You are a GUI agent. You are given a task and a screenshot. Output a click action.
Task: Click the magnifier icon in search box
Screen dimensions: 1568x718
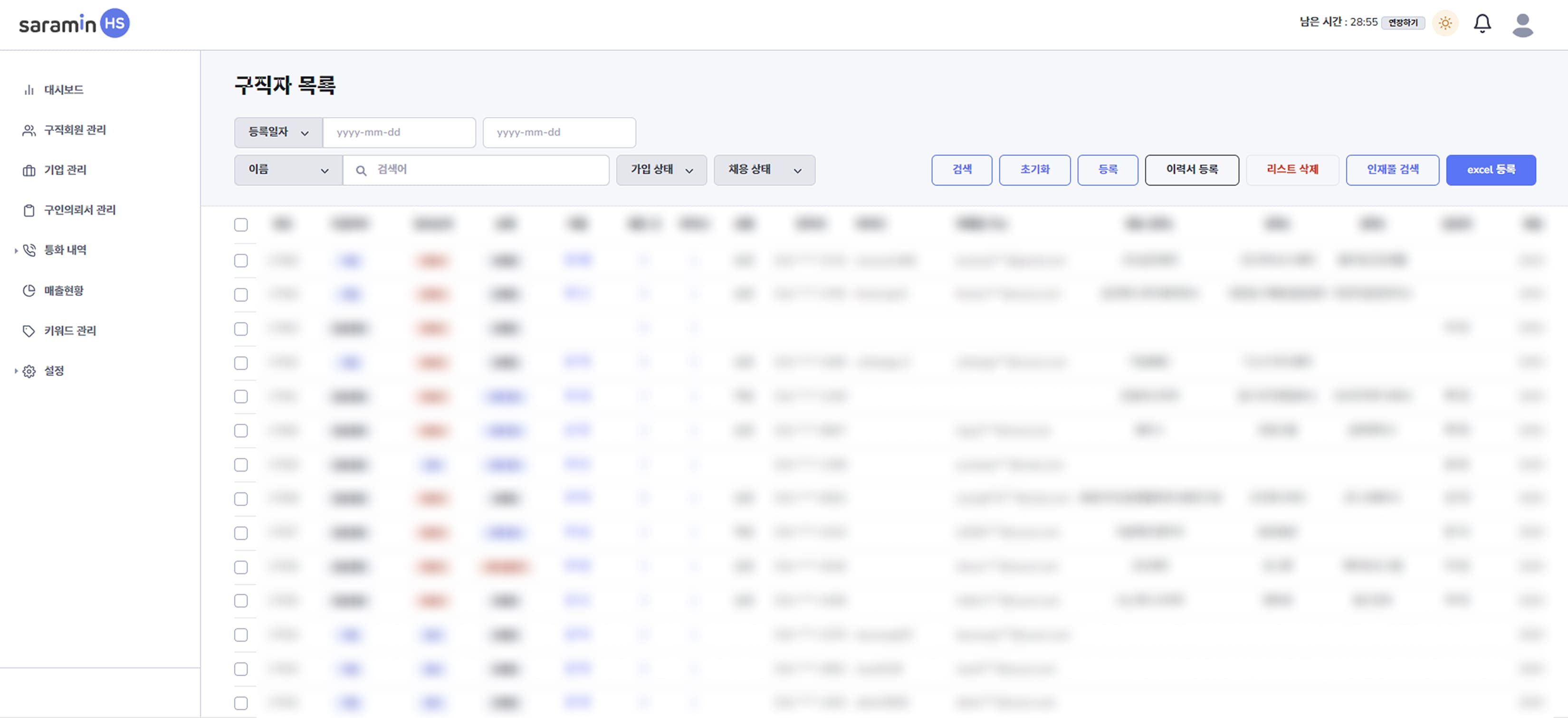361,171
